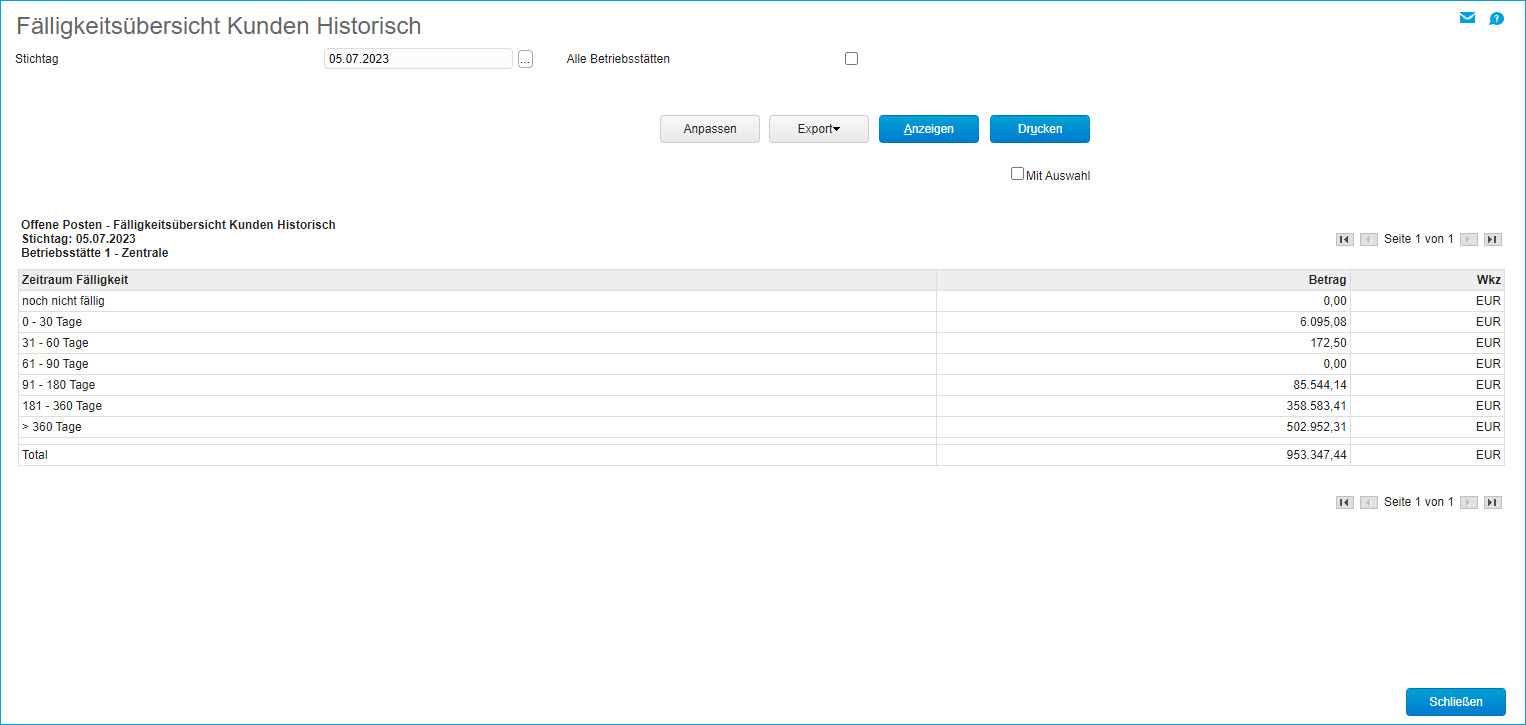Click the mail envelope icon

[x=1467, y=18]
